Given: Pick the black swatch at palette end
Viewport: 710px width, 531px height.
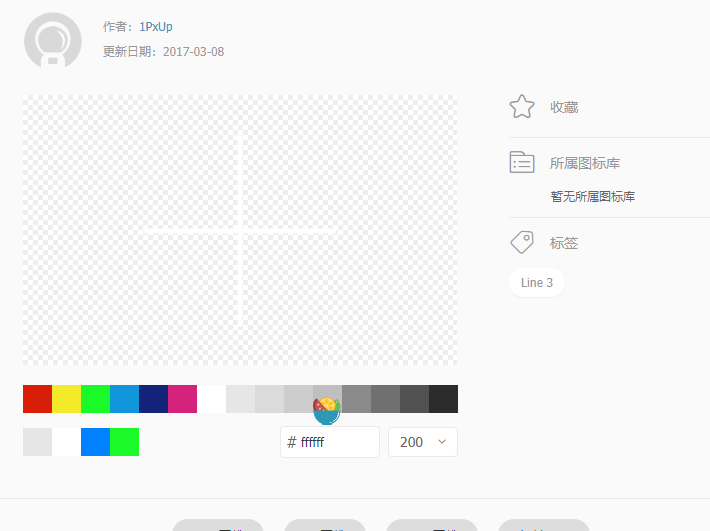Looking at the screenshot, I should tap(443, 399).
